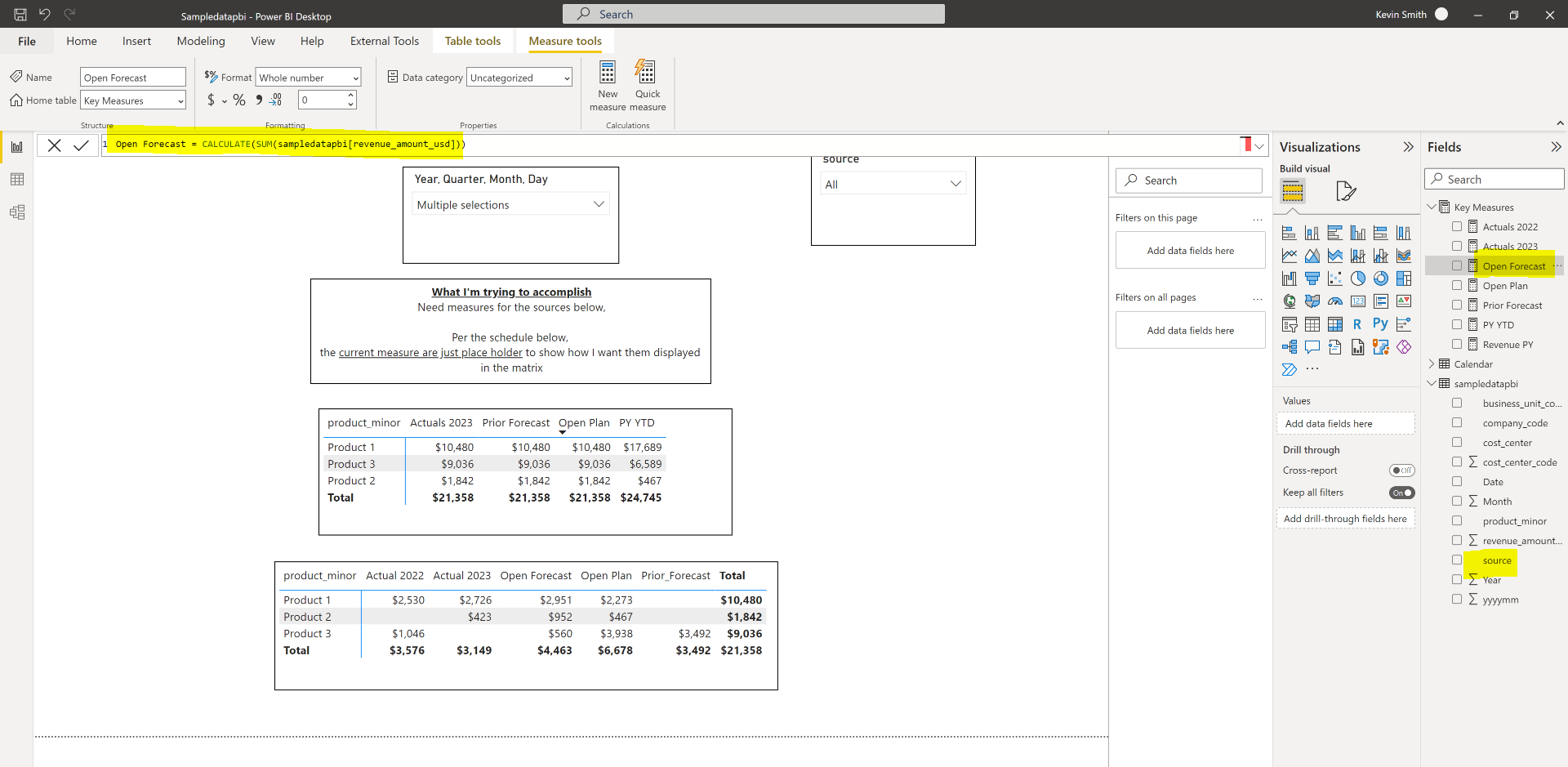Click in the measure Name field
Viewport: 1568px width, 767px height.
pyautogui.click(x=133, y=78)
